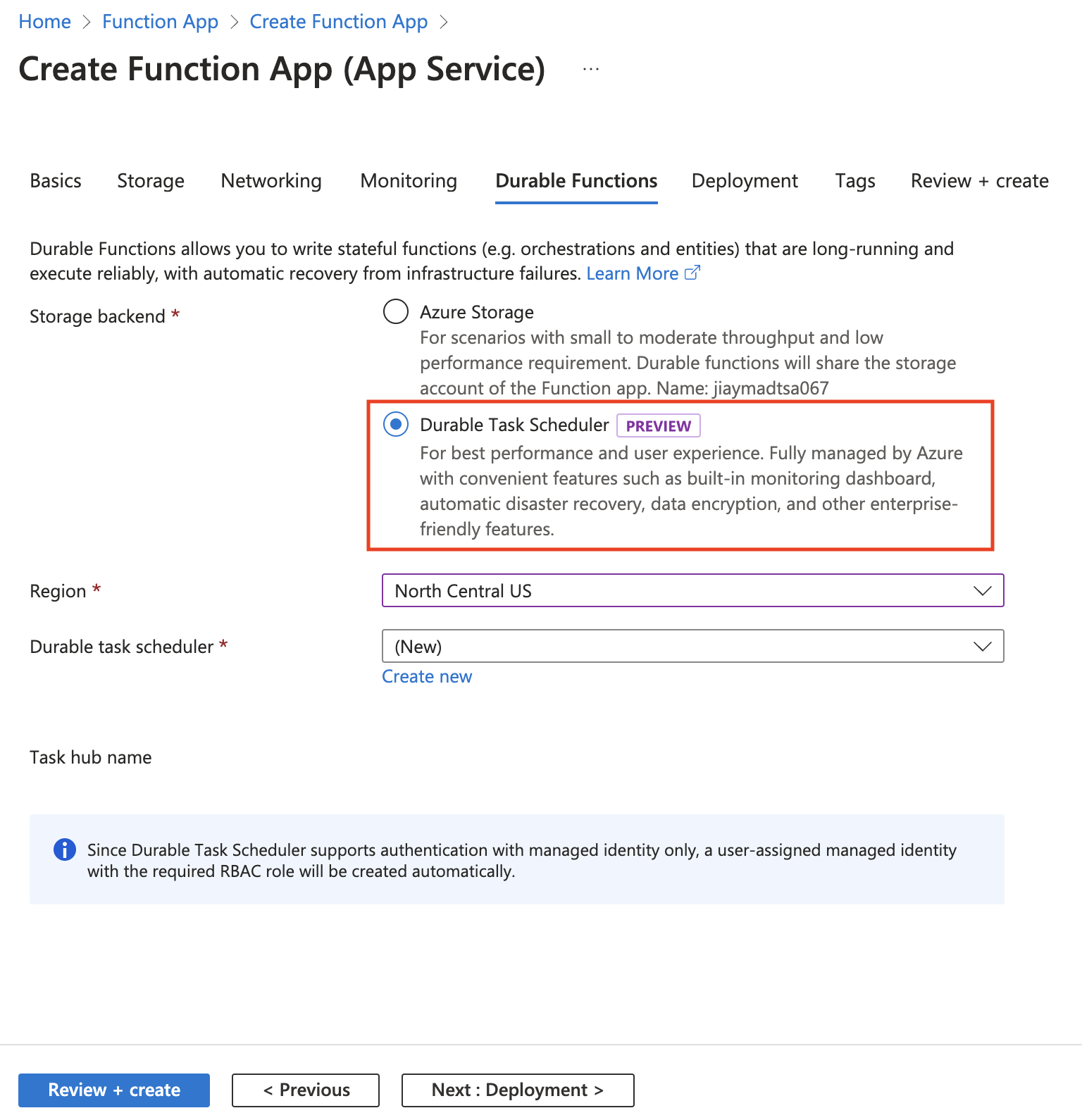Screen dimensions: 1082x1120
Task: Go to the Networking tab
Action: [x=271, y=181]
